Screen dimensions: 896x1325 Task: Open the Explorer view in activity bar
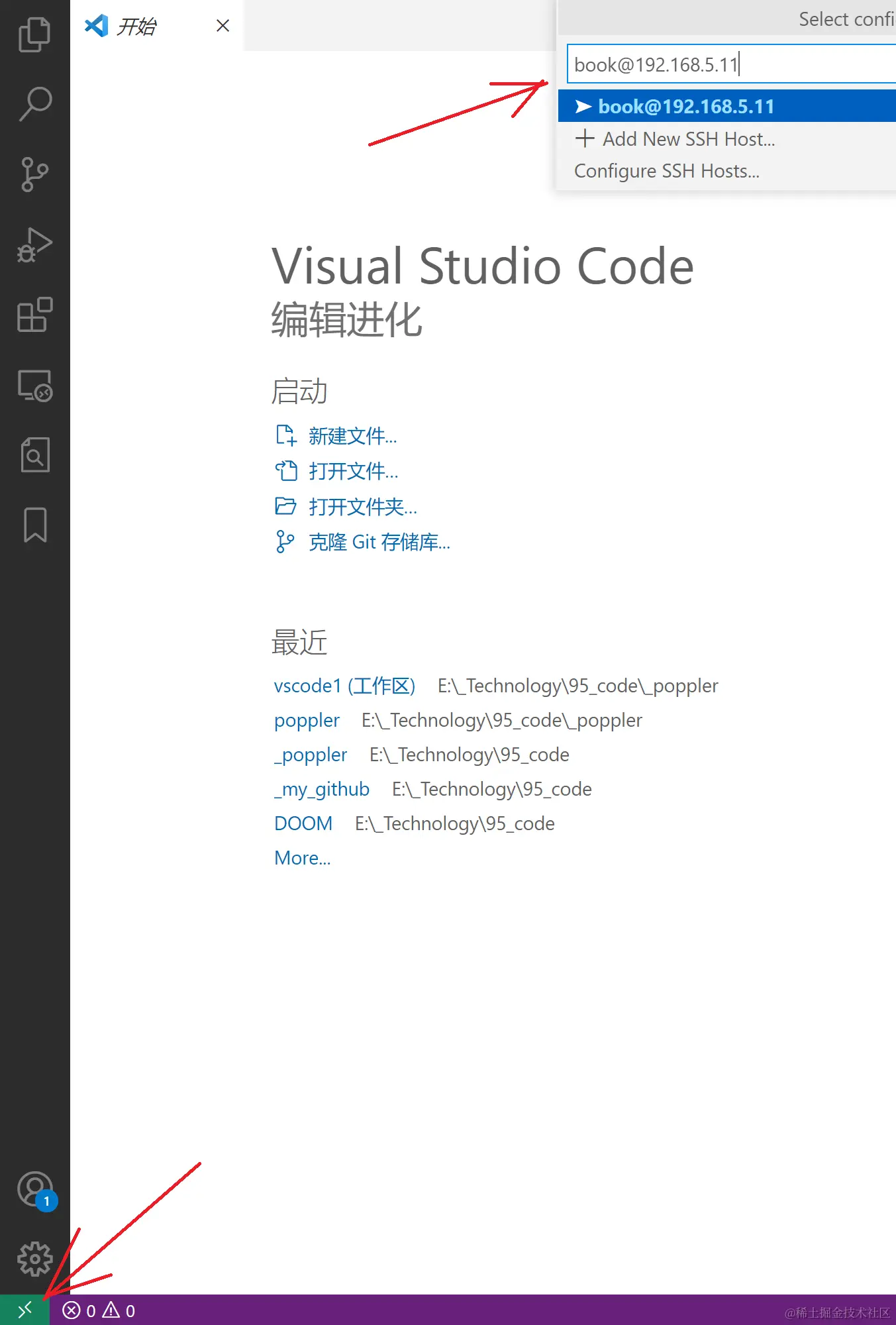[34, 34]
